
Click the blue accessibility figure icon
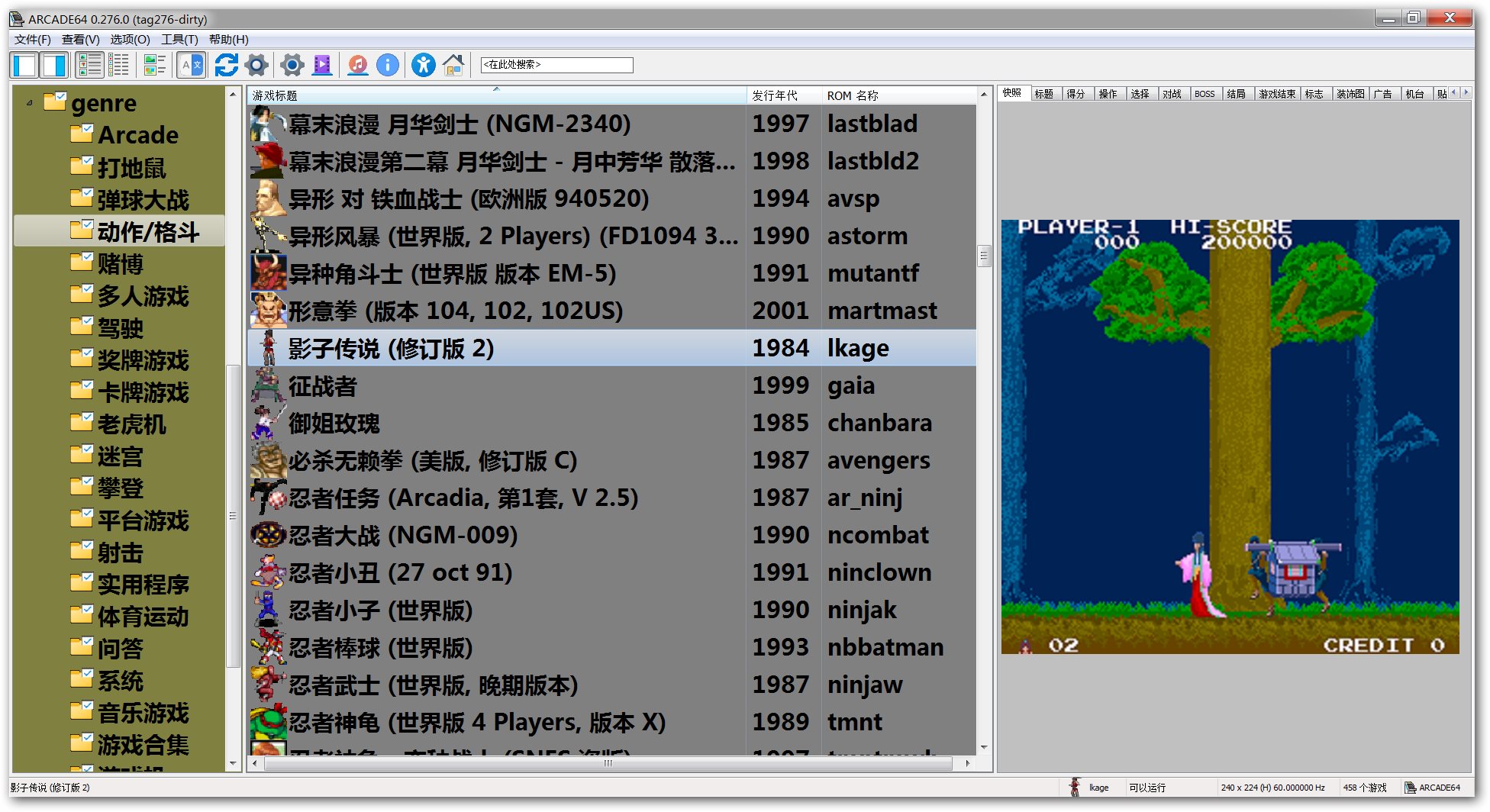[424, 66]
